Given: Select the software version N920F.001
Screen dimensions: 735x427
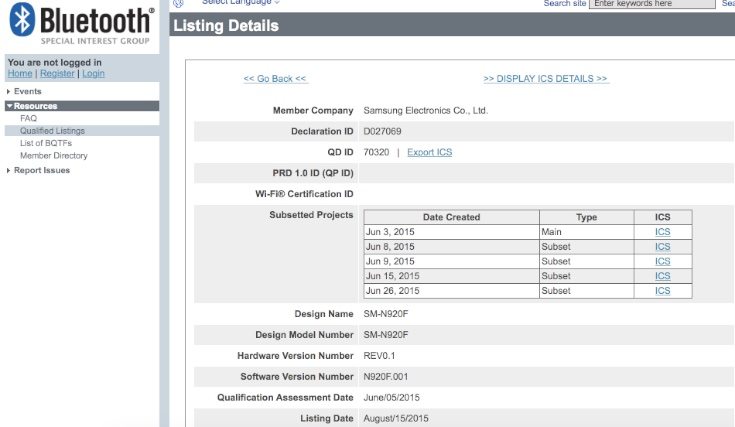Looking at the screenshot, I should point(386,377).
